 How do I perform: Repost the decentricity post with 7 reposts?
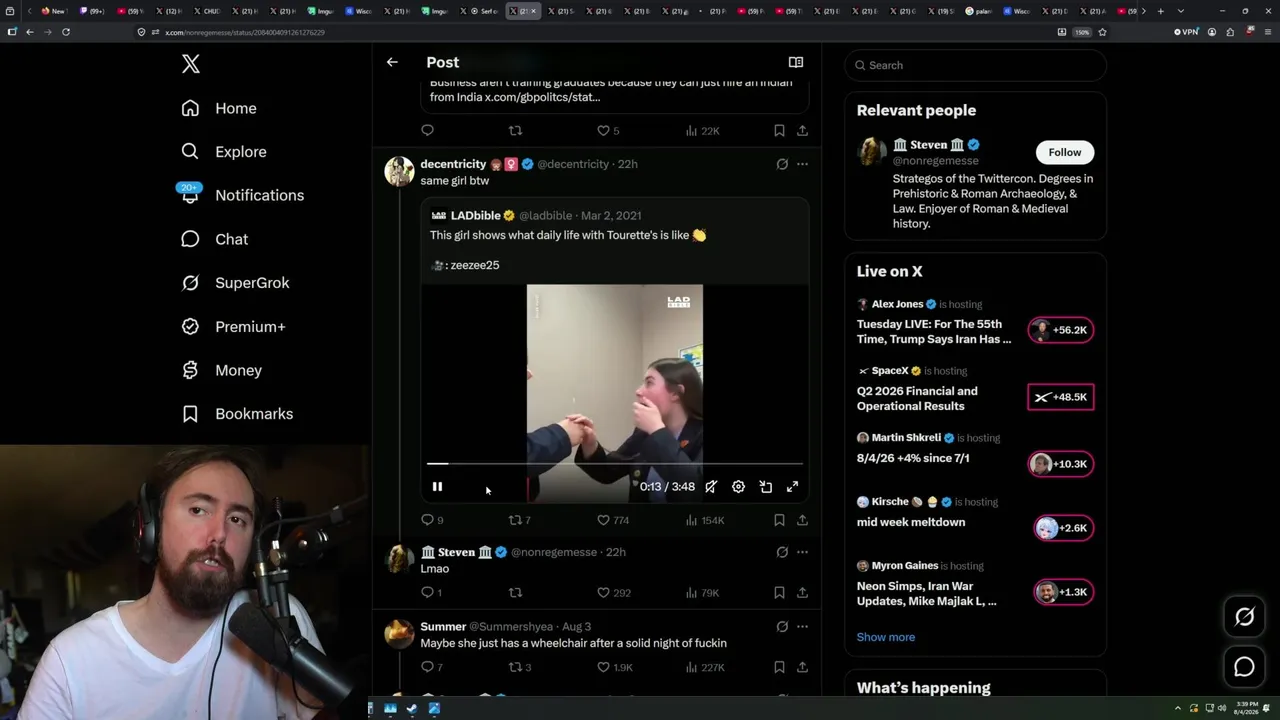[x=520, y=520]
